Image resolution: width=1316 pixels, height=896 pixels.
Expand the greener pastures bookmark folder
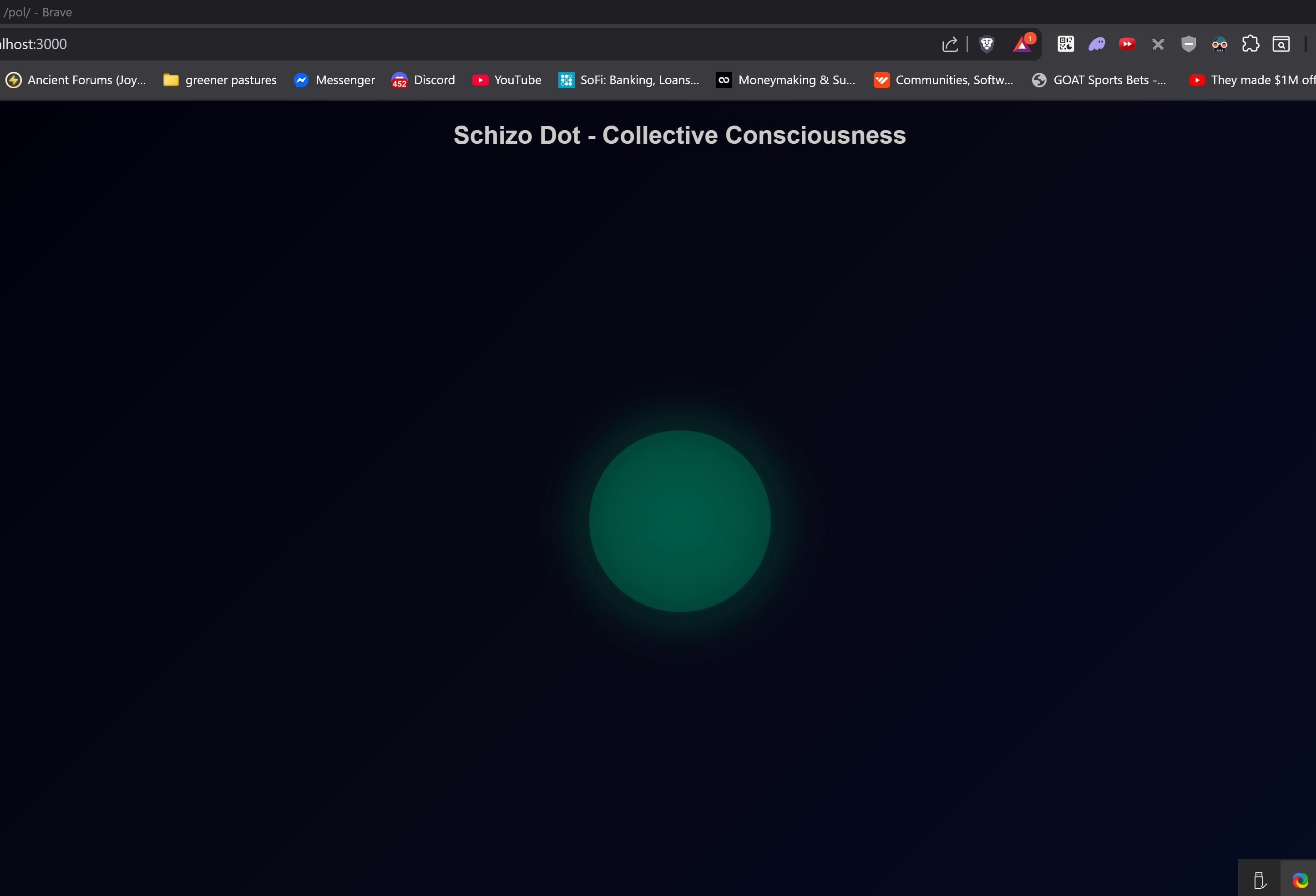pos(220,80)
